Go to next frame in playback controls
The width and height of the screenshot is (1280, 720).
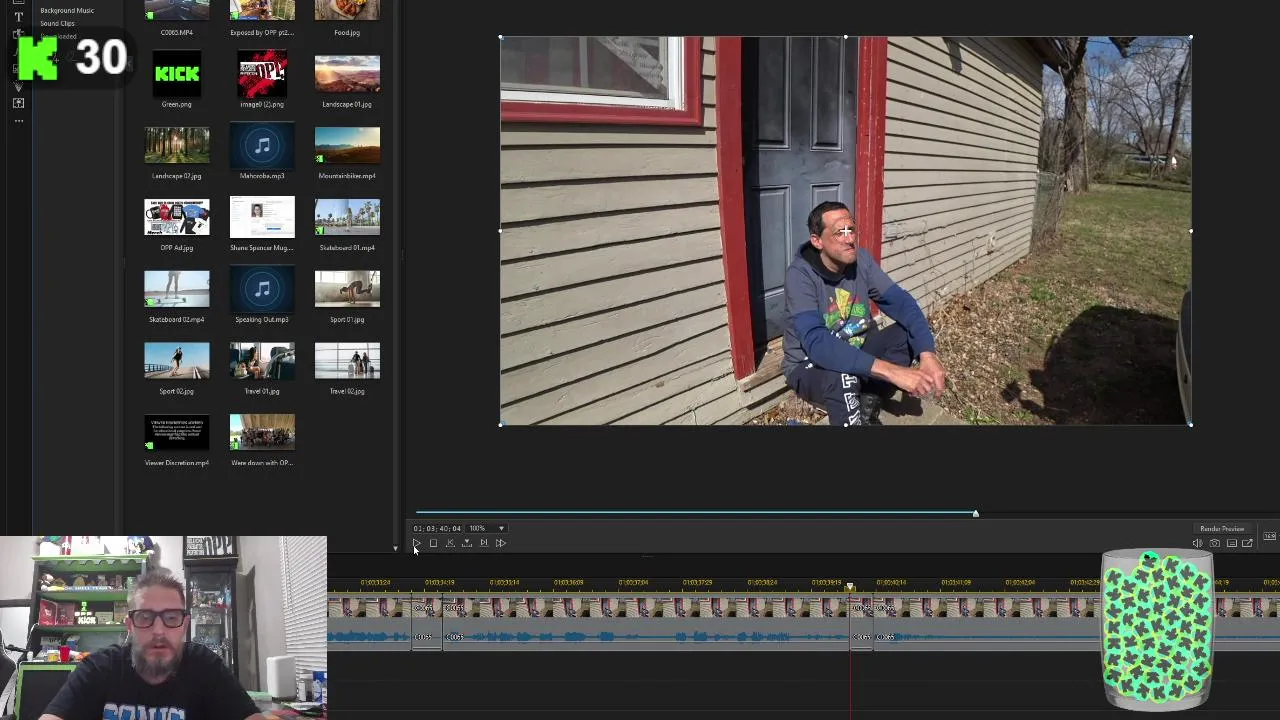click(483, 543)
